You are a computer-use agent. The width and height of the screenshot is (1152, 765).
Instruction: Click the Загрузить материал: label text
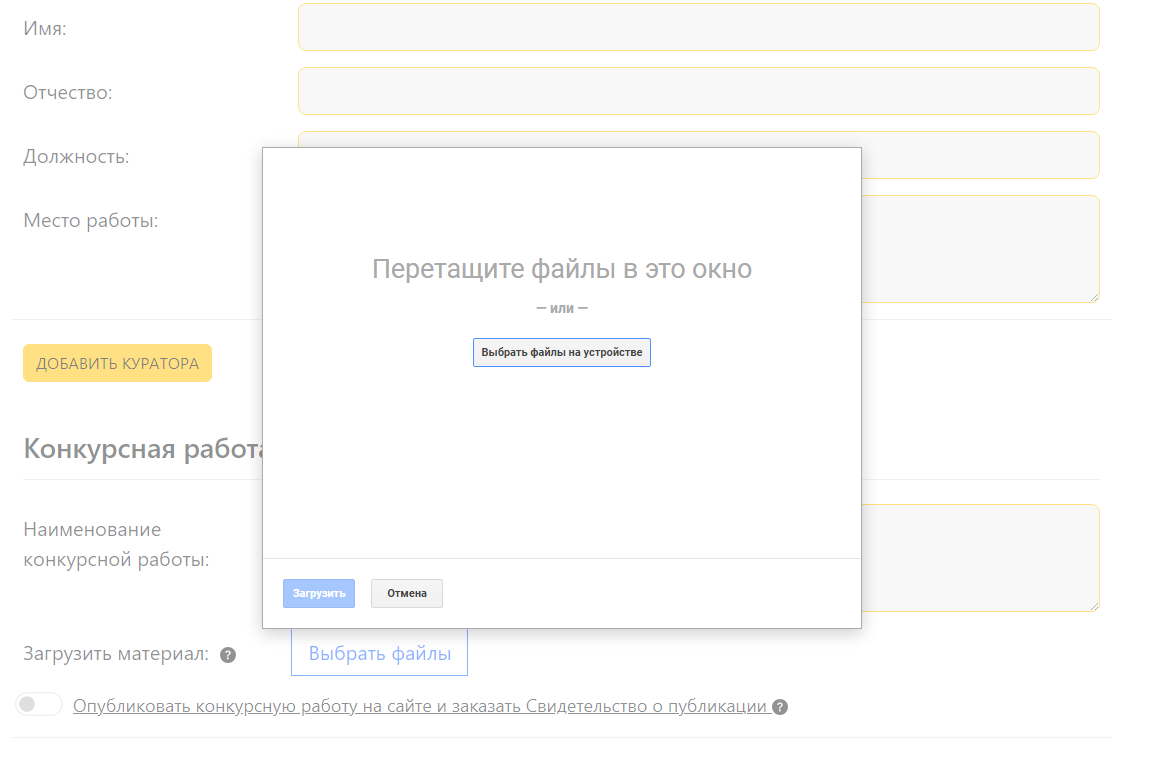click(x=115, y=654)
